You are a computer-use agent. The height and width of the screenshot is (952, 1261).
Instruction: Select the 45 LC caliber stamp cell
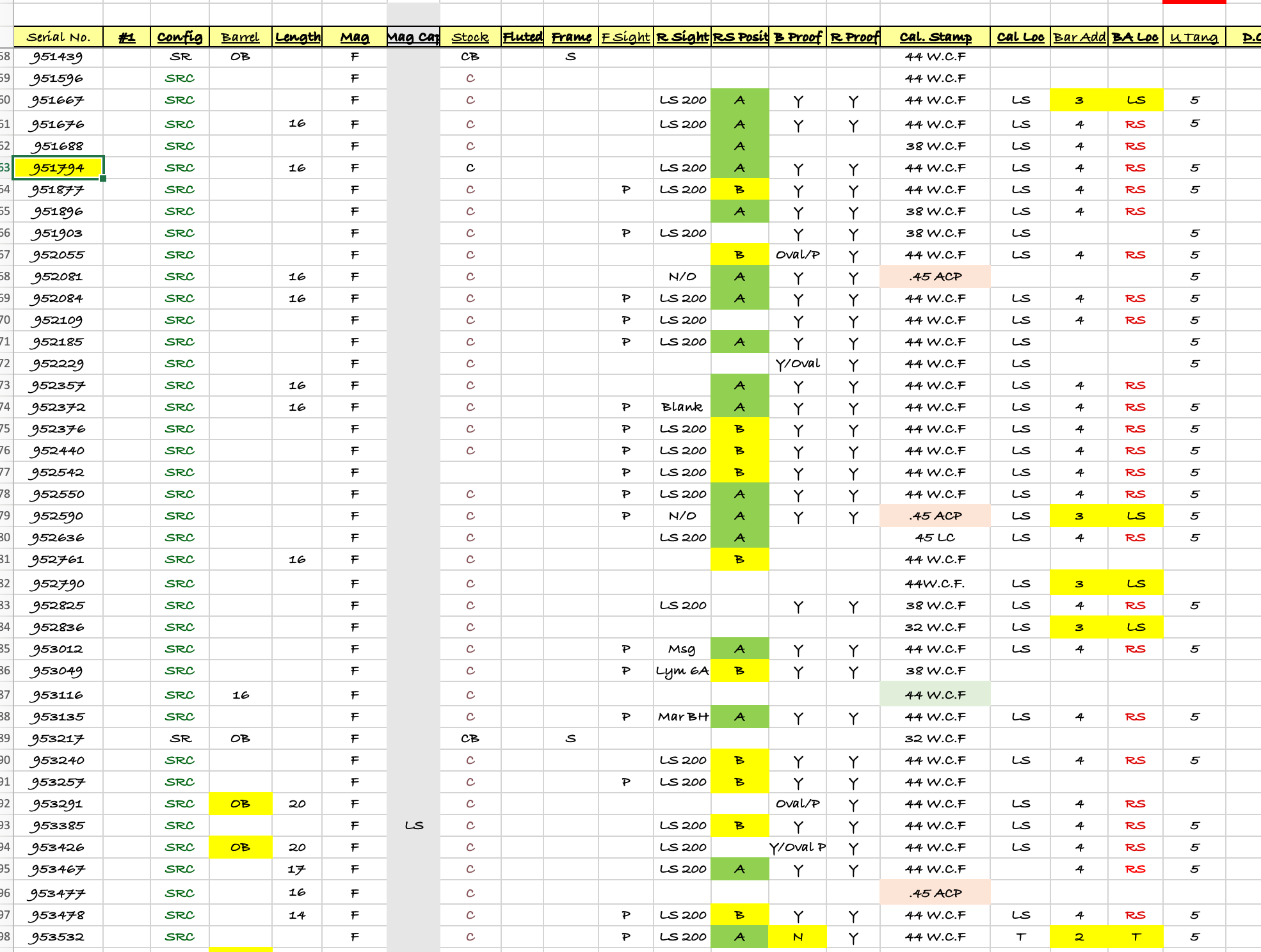pos(935,538)
